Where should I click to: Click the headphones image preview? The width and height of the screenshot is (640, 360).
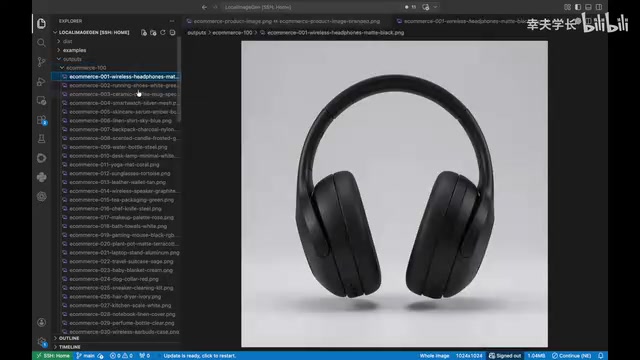[x=394, y=194]
